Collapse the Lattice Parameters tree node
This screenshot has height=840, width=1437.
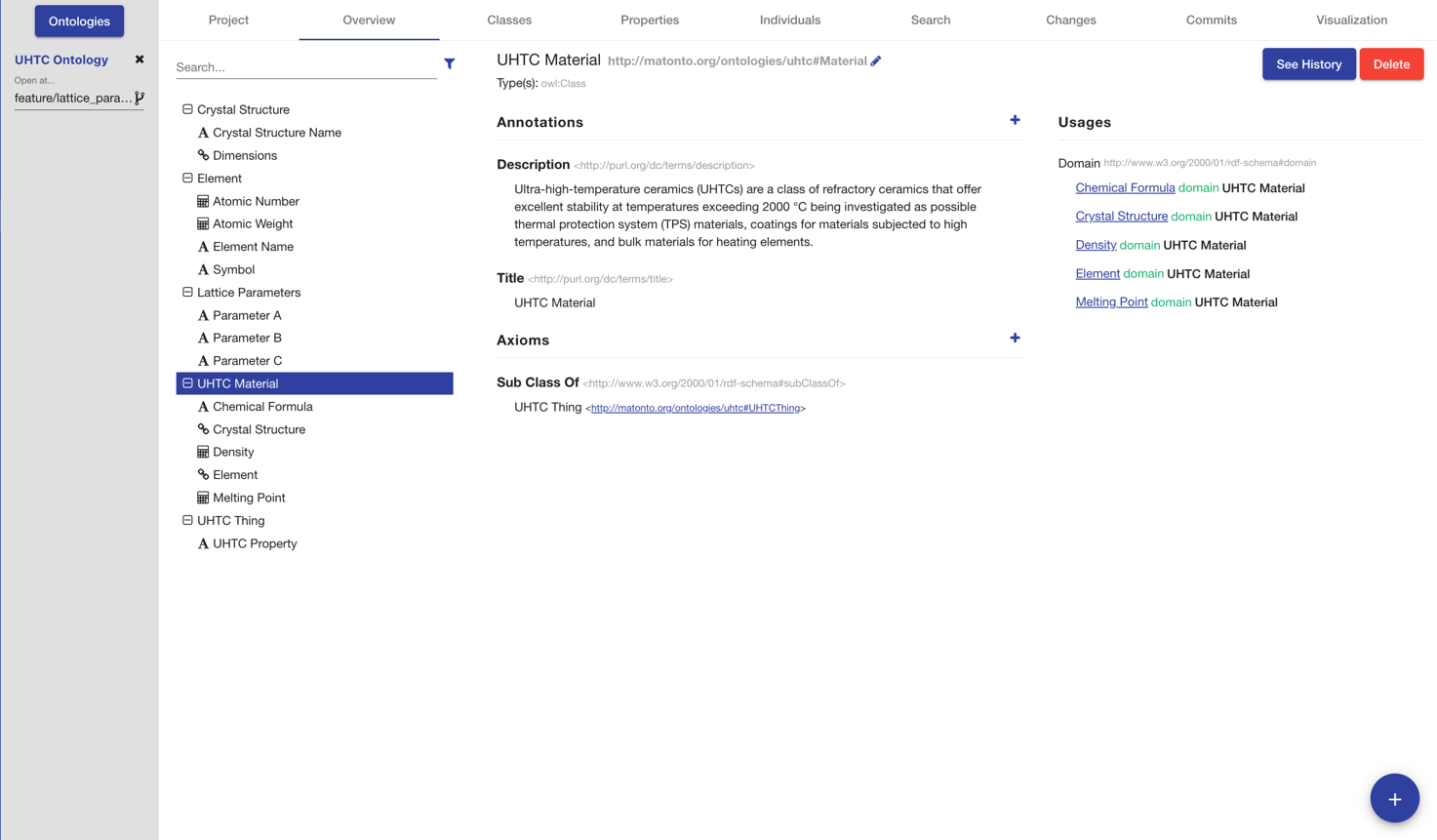coord(187,292)
